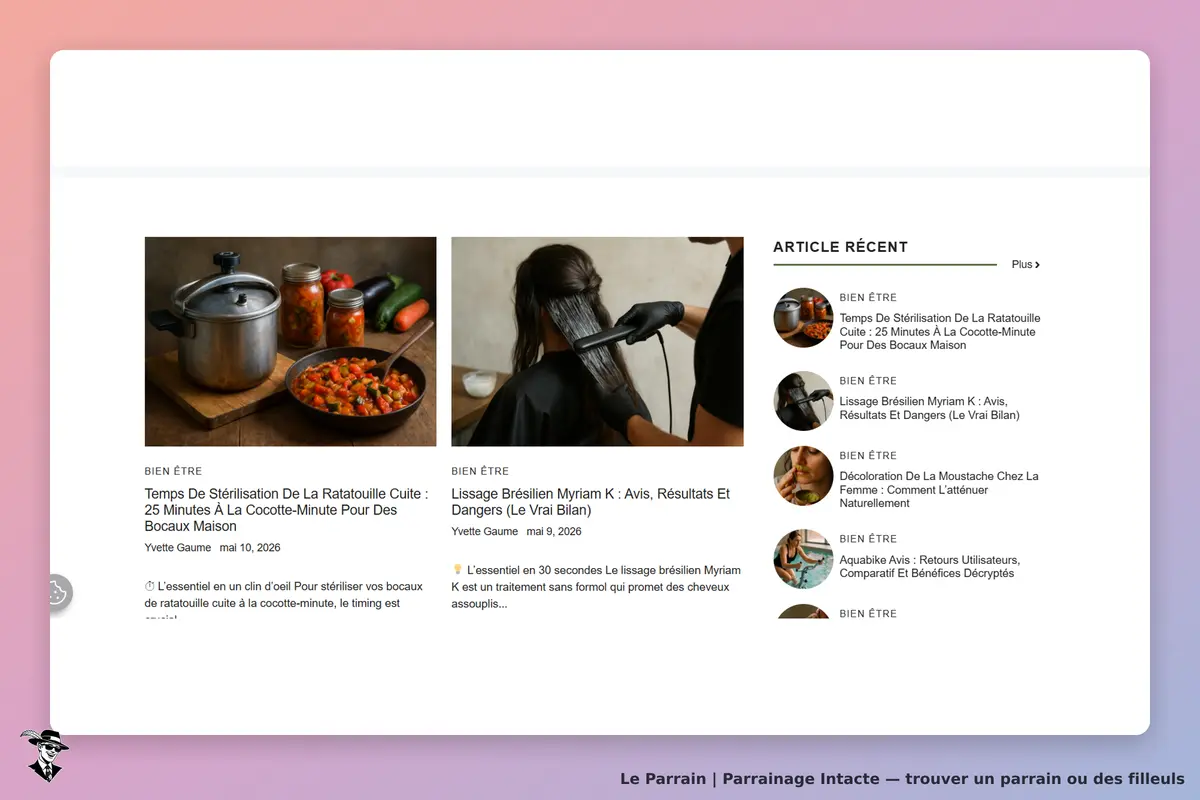Image resolution: width=1200 pixels, height=800 pixels.
Task: Open sidebar link 'Aquabike Avis : Retours Utilisateurs'
Action: 930,566
